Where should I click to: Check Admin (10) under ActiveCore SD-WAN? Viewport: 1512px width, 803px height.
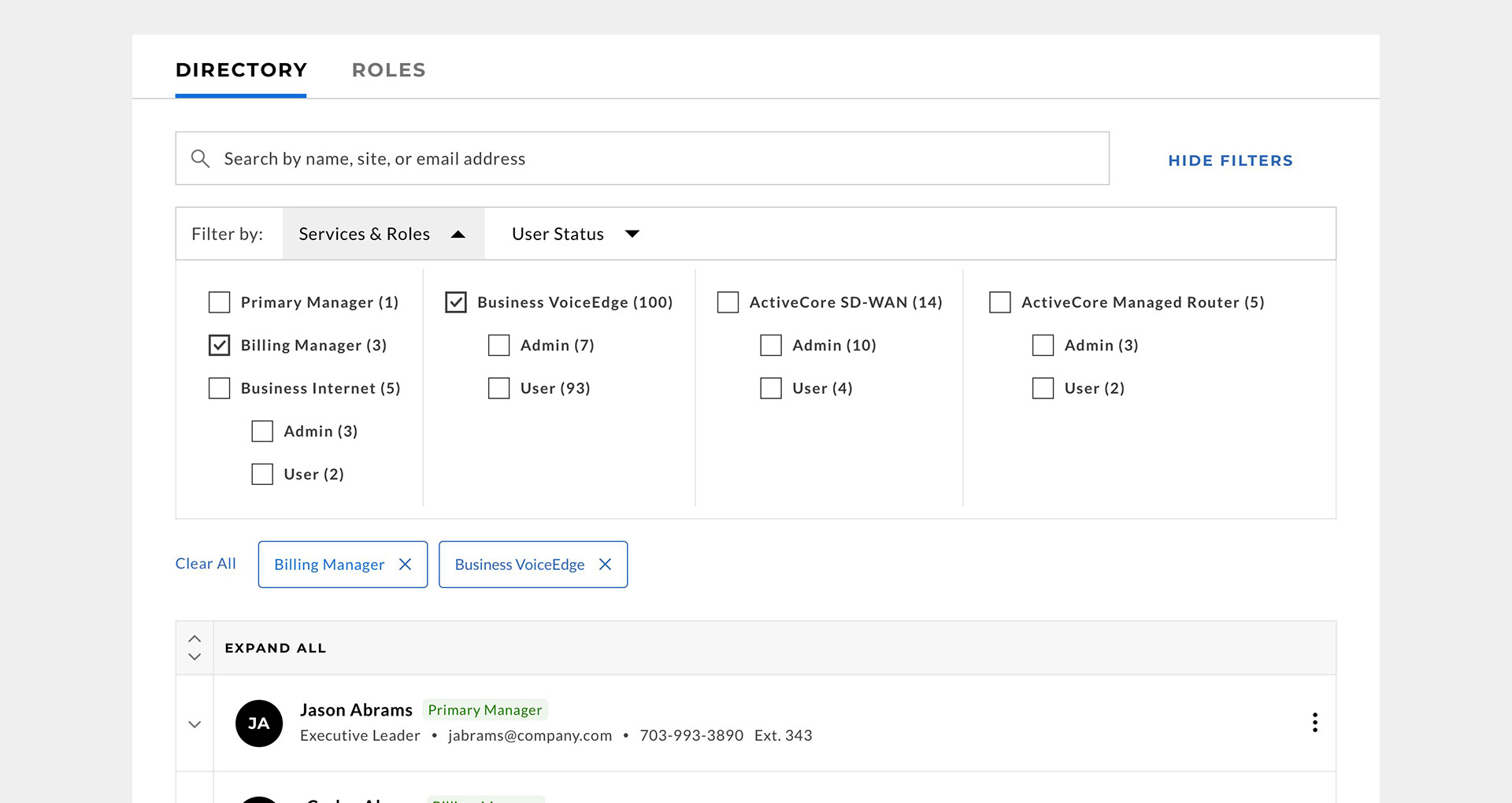(771, 346)
